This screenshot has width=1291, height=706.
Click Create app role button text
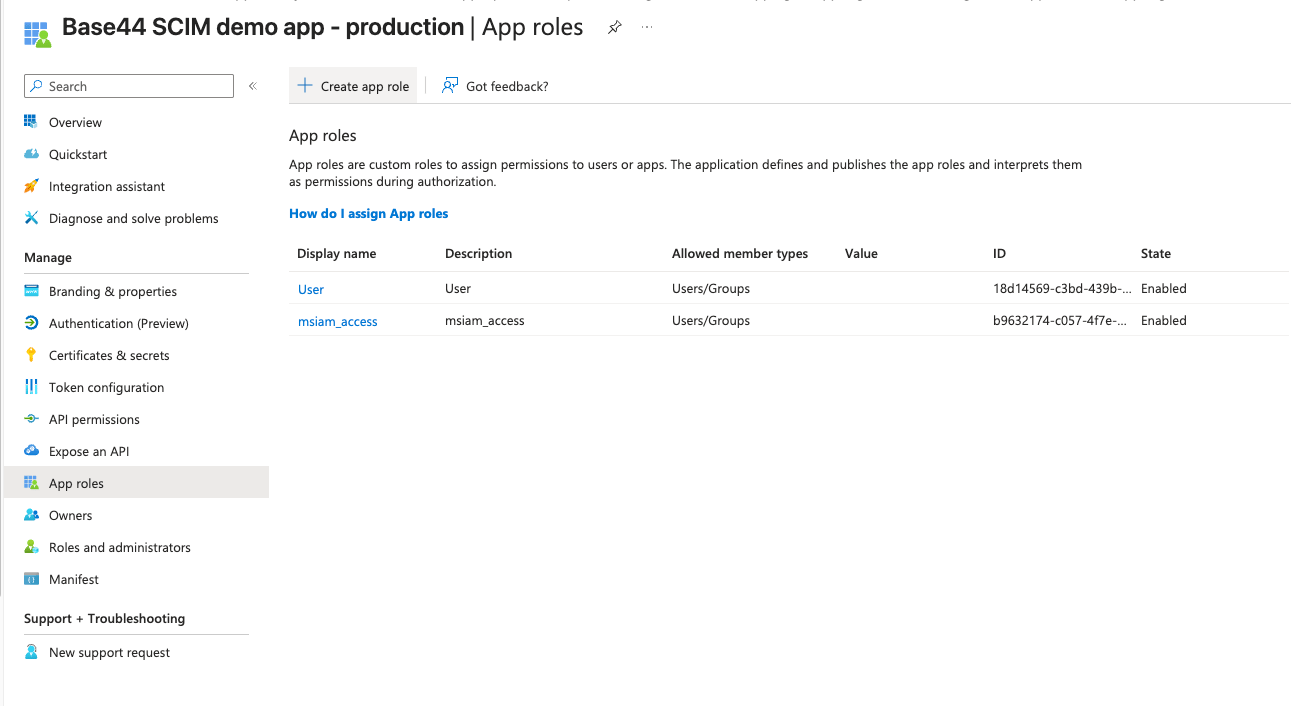pos(365,86)
